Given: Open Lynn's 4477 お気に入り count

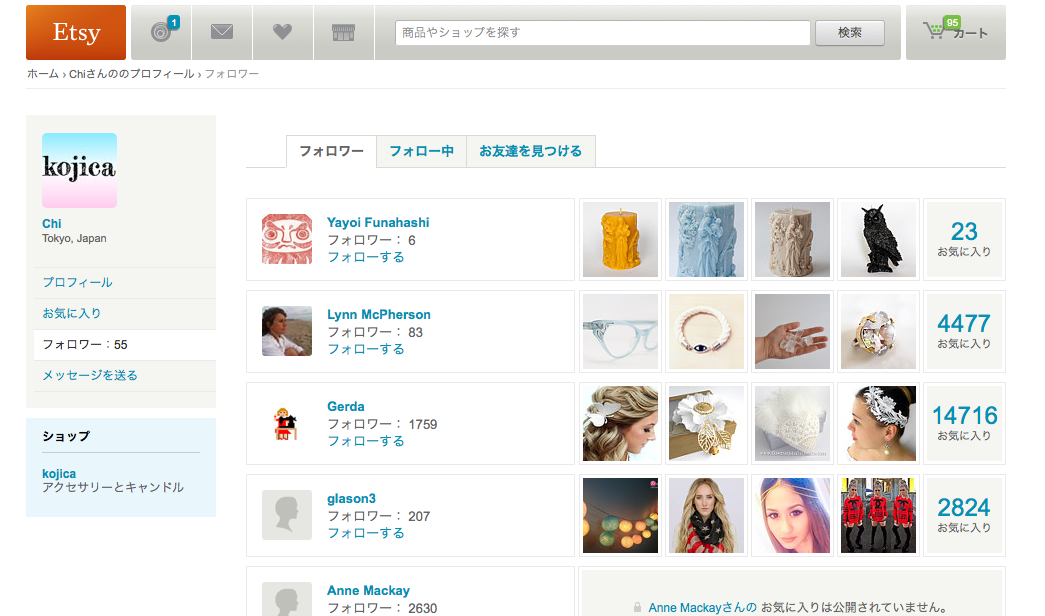Looking at the screenshot, I should [964, 331].
